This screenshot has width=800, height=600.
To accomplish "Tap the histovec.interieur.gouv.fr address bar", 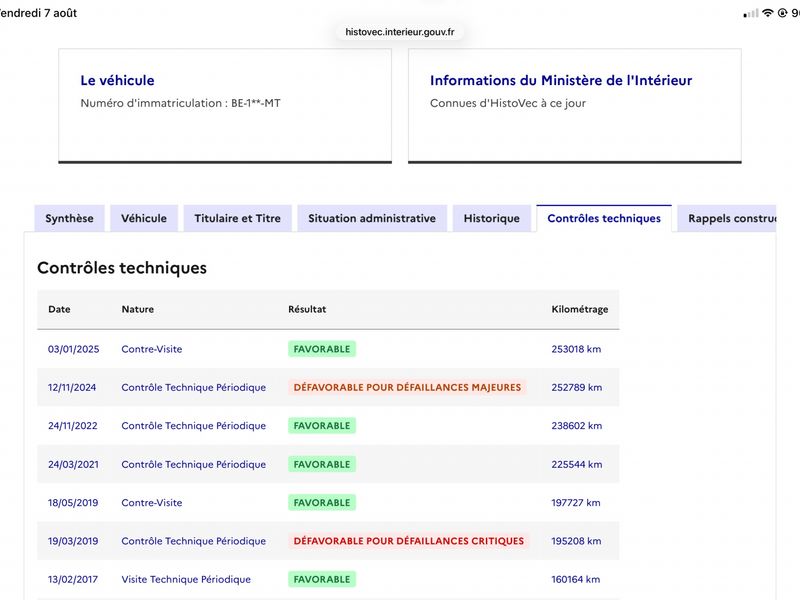I will pos(399,32).
